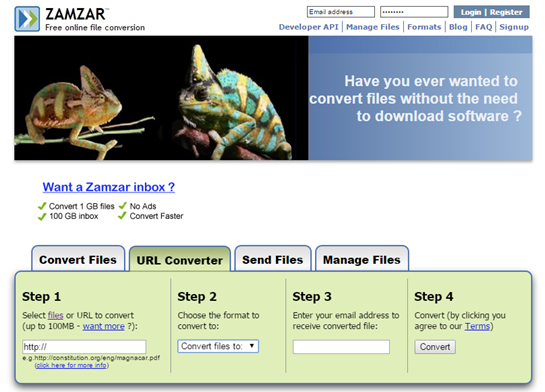The width and height of the screenshot is (545, 392).
Task: Click the Convert button
Action: (435, 347)
